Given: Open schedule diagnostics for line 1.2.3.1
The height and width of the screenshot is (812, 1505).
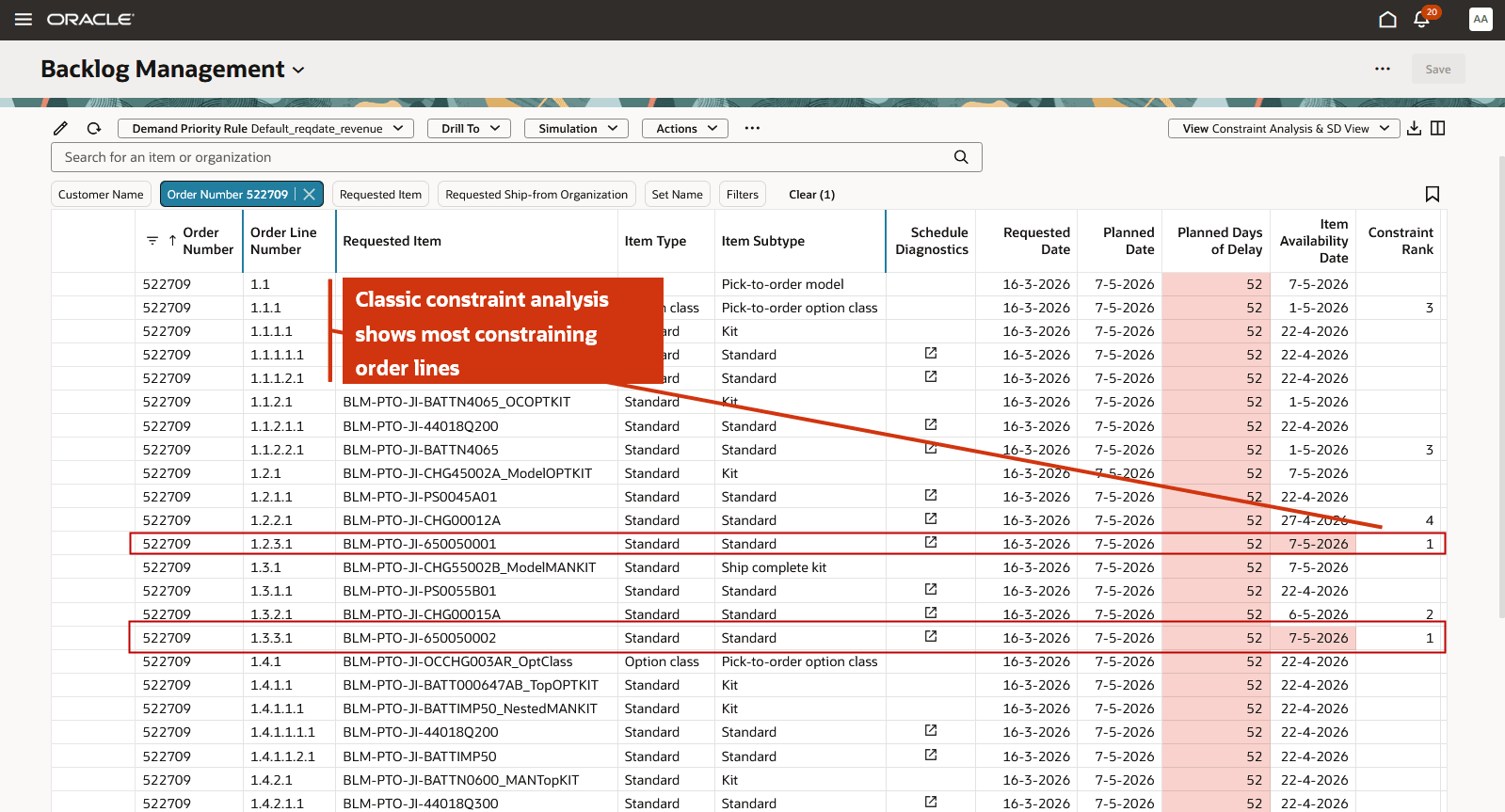Looking at the screenshot, I should pyautogui.click(x=931, y=543).
